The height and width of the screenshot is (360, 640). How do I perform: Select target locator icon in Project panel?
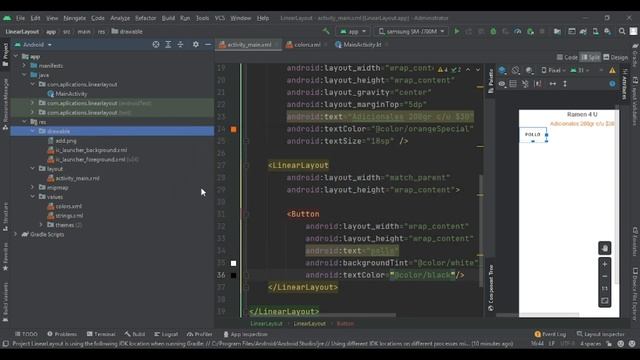[156, 44]
